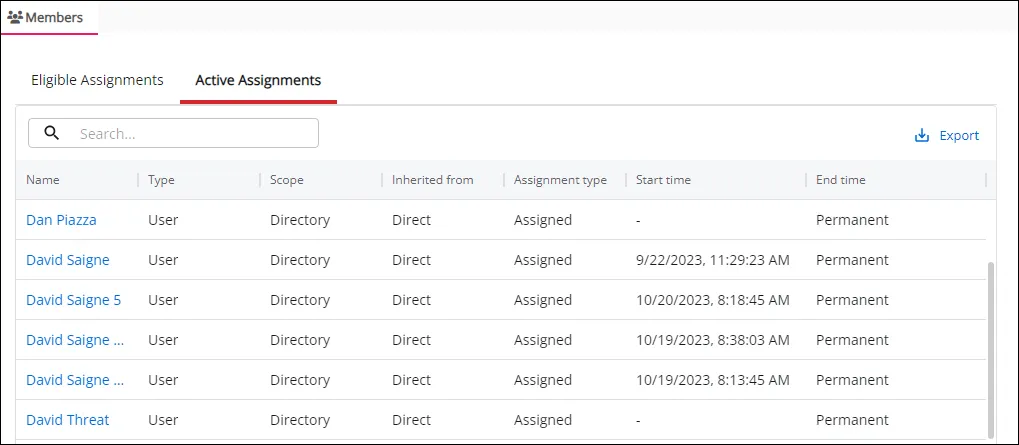Sort by the Start time column
This screenshot has height=445, width=1019.
[x=663, y=180]
